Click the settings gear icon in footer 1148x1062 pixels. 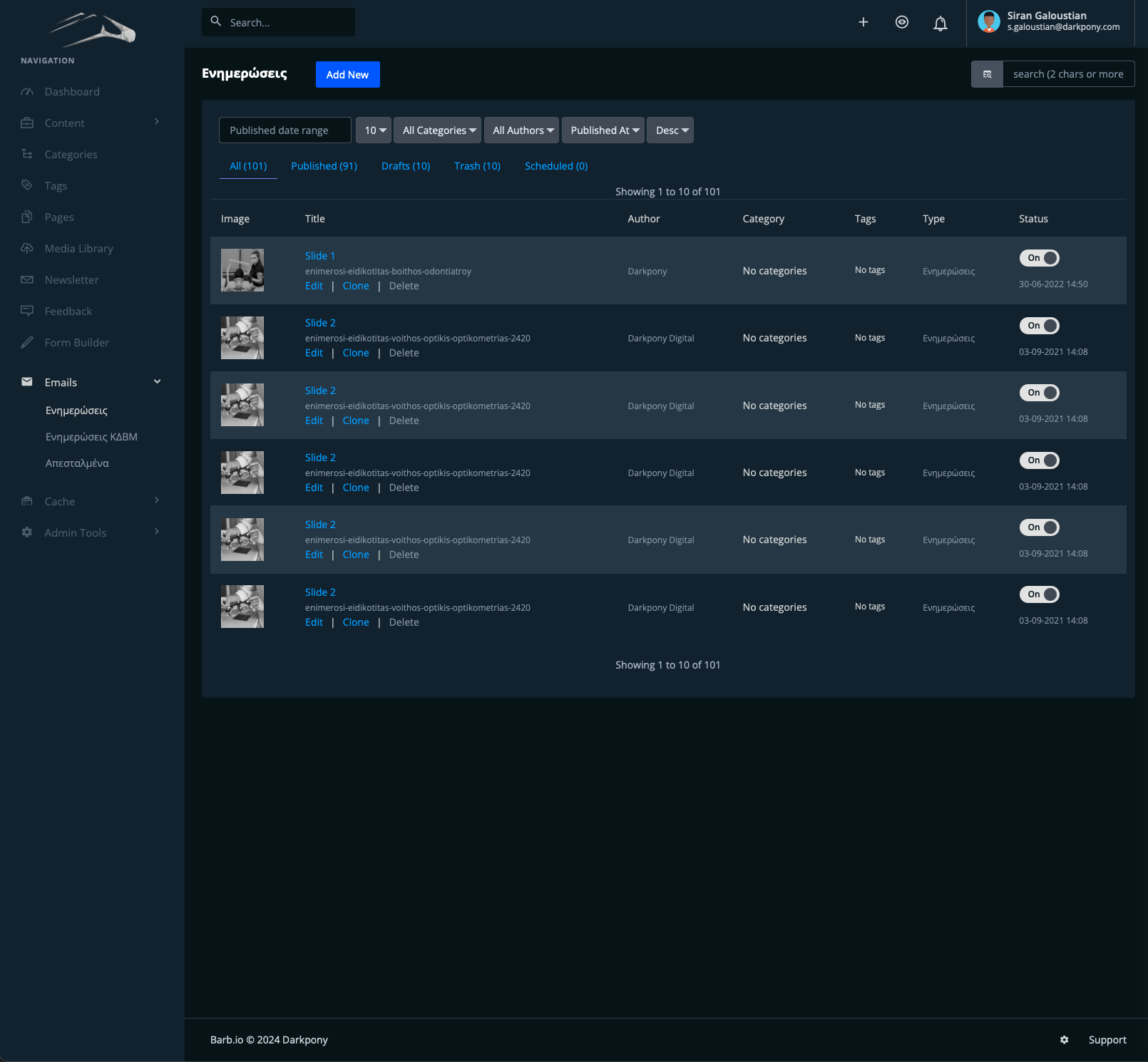[x=1064, y=1040]
